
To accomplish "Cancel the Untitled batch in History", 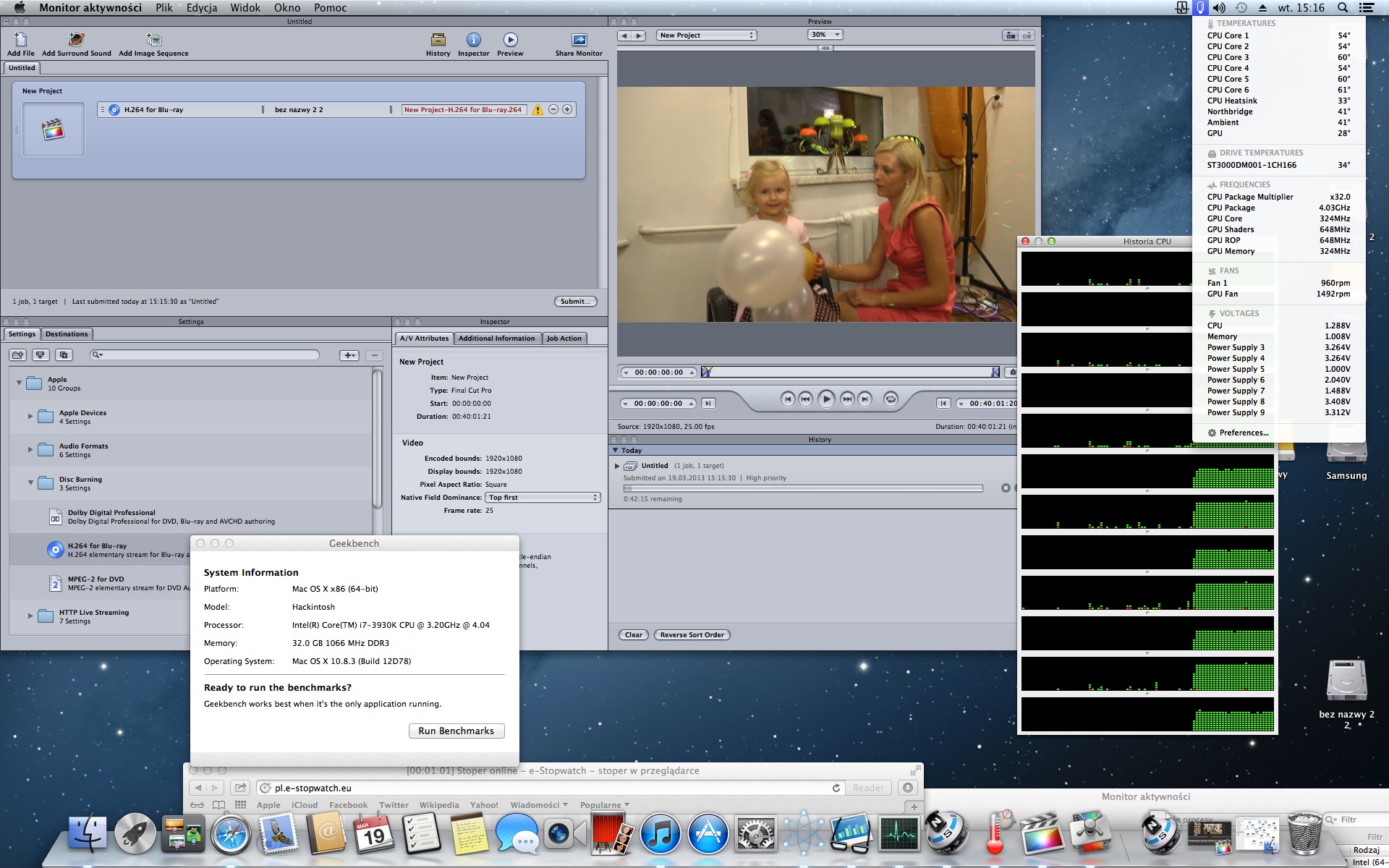I will 1006,488.
